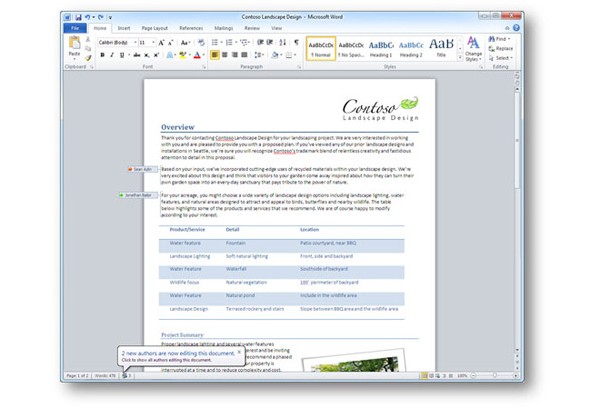Viewport: 600px width, 408px height.
Task: Open the multilevel list dropdown
Action: click(x=249, y=42)
